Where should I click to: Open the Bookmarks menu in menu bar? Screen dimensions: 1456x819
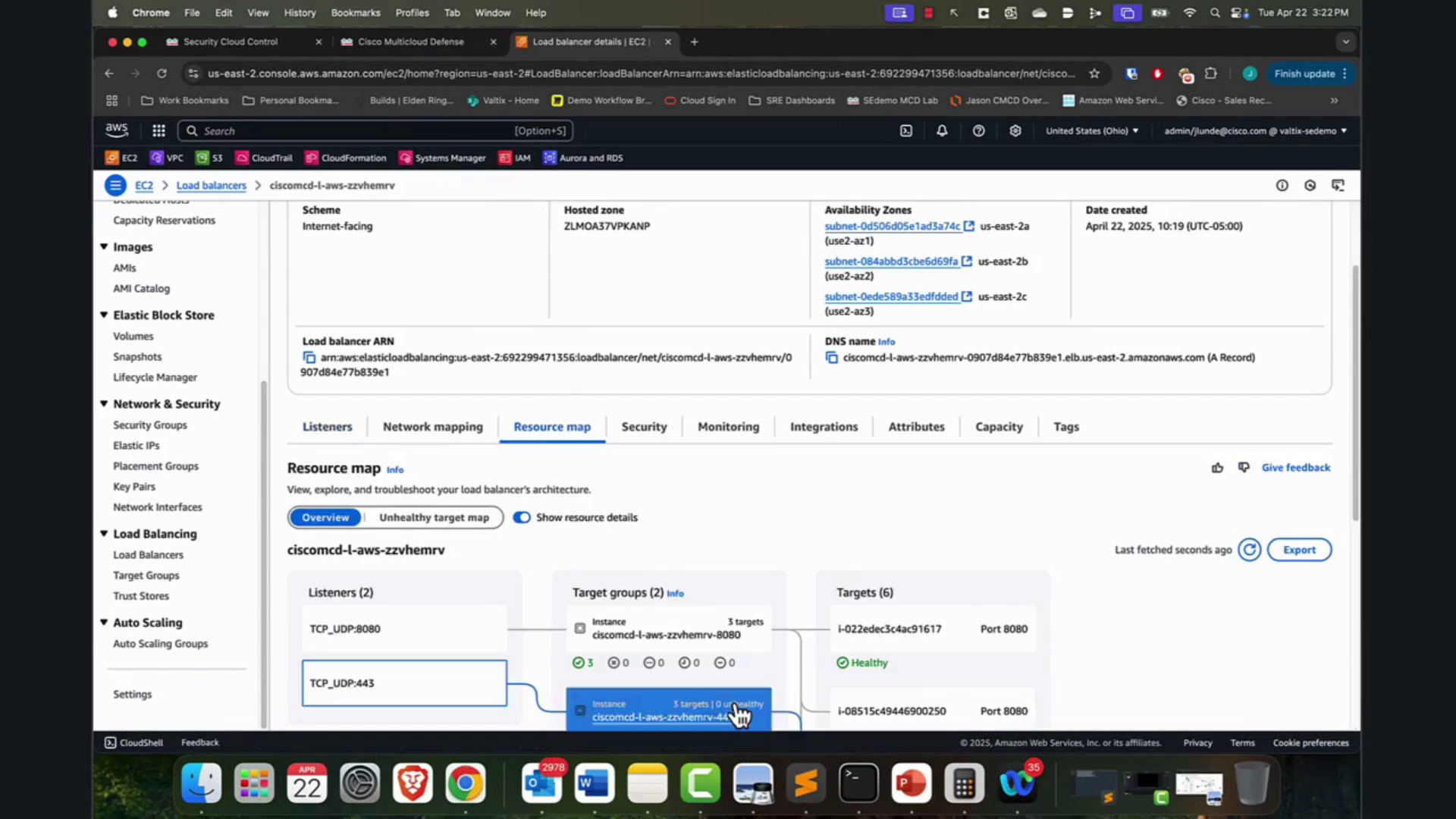click(x=356, y=12)
